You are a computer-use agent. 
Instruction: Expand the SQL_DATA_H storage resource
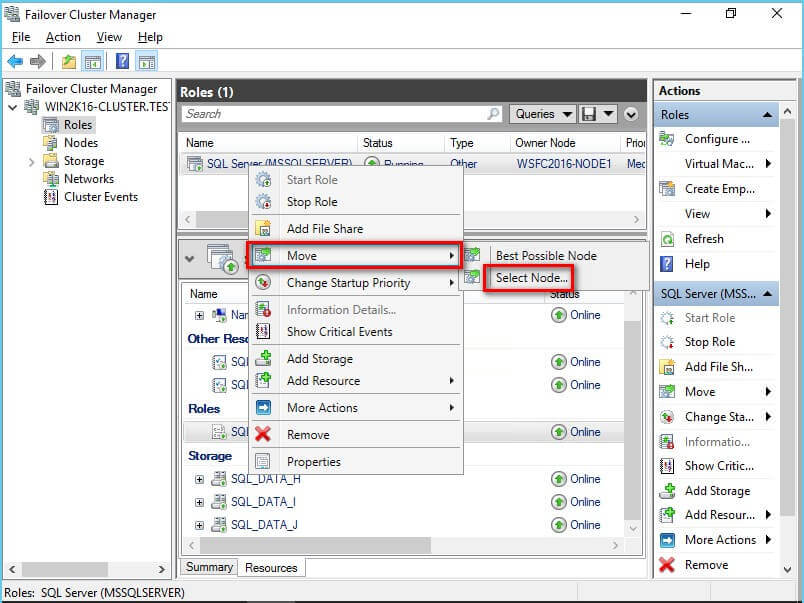(x=200, y=479)
